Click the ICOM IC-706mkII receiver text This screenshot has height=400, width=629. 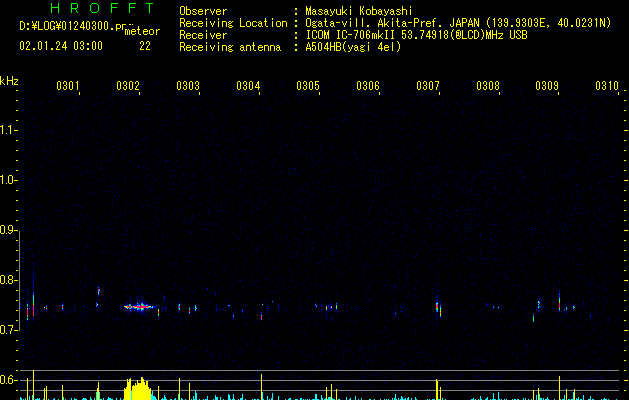[x=416, y=35]
